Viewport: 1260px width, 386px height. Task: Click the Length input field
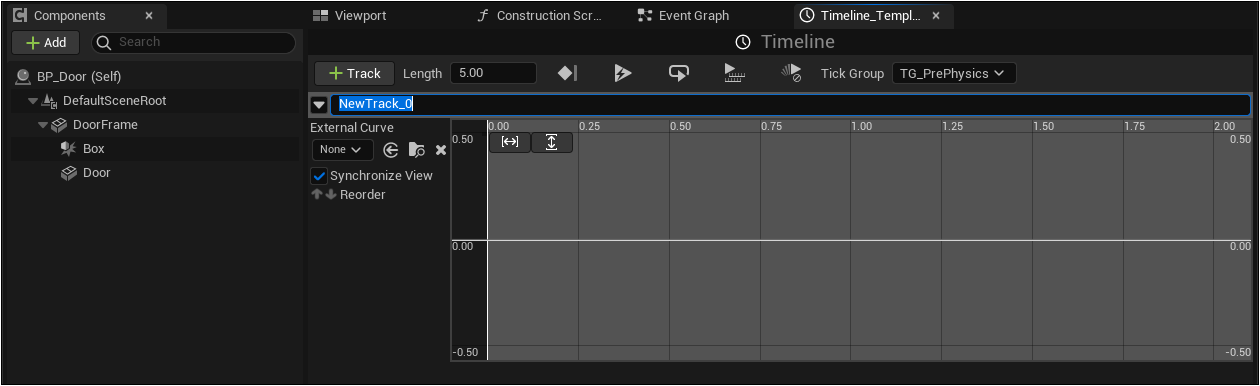[x=493, y=73]
